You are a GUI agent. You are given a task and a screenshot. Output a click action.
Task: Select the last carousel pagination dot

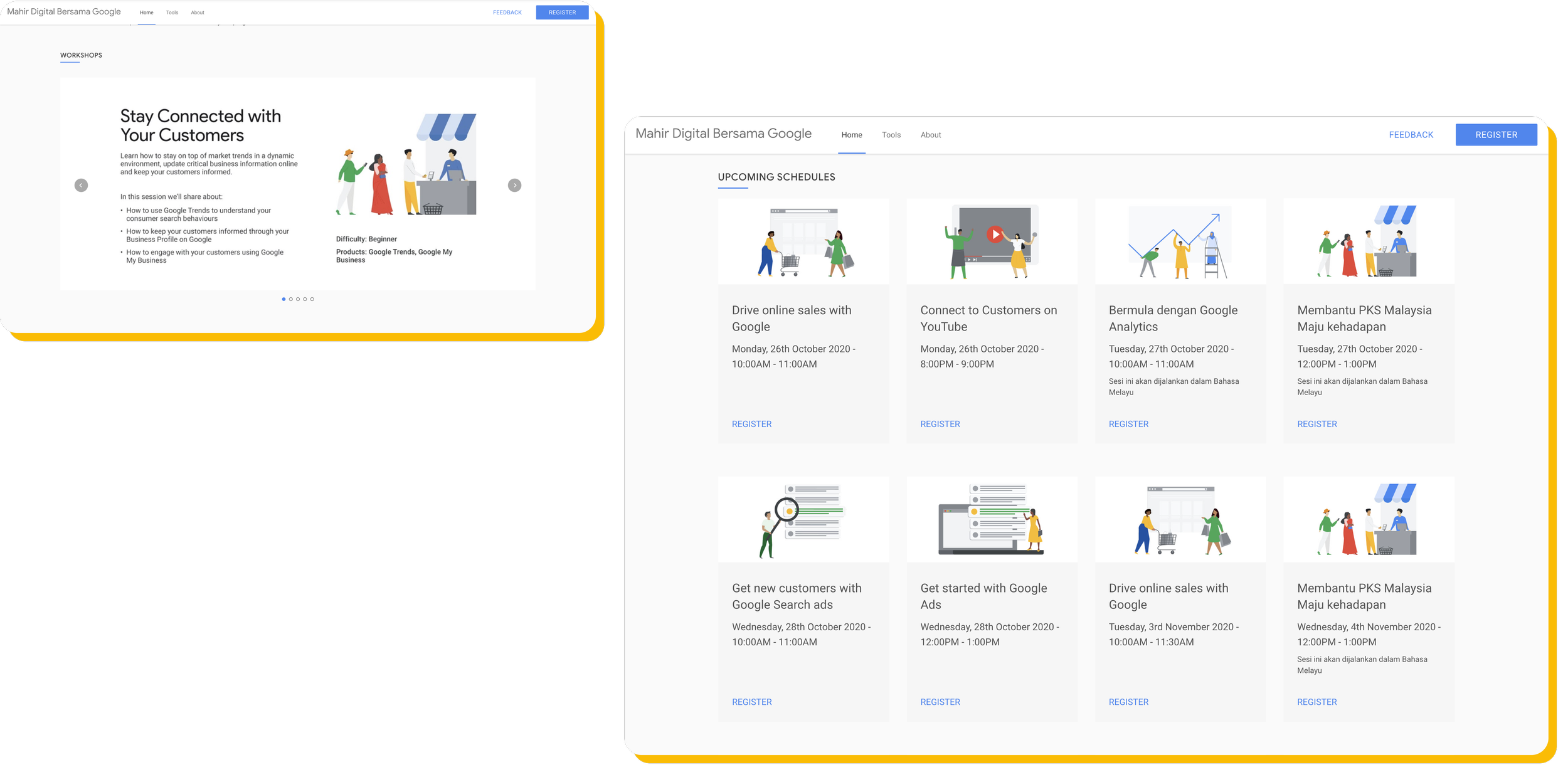pyautogui.click(x=312, y=299)
